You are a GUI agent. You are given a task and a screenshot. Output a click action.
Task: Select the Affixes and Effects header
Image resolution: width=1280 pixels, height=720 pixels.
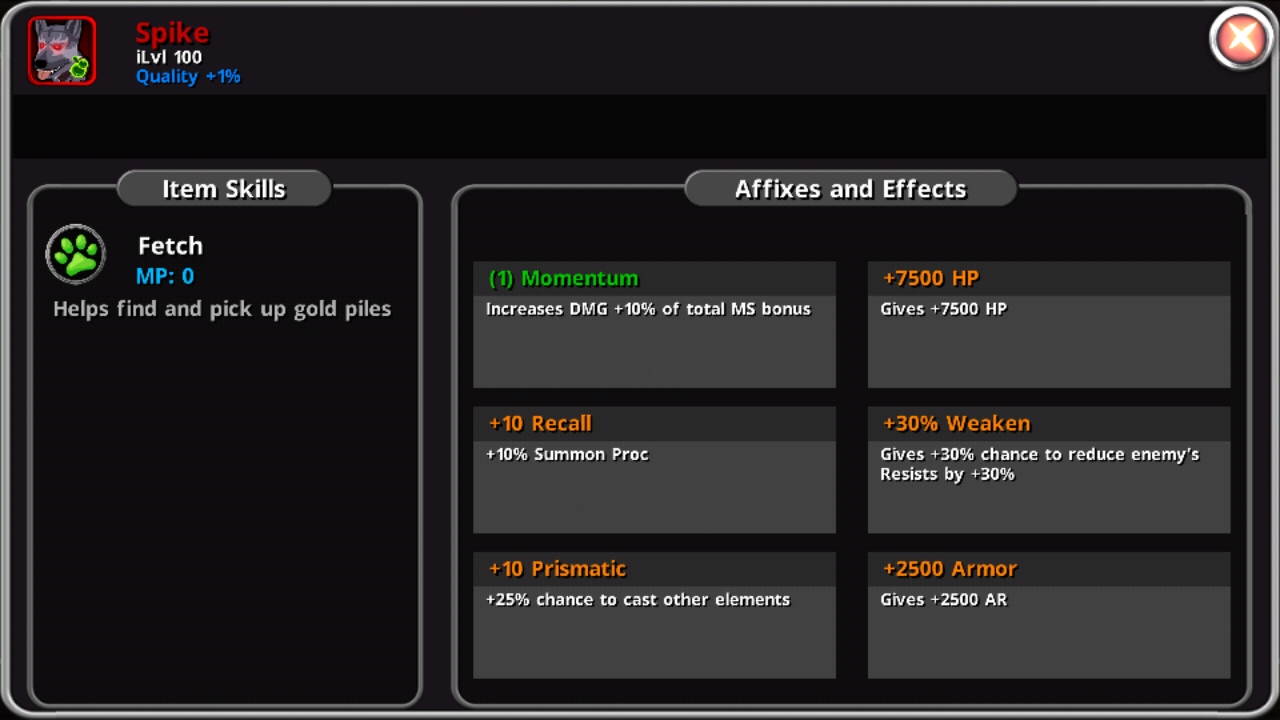(x=850, y=189)
